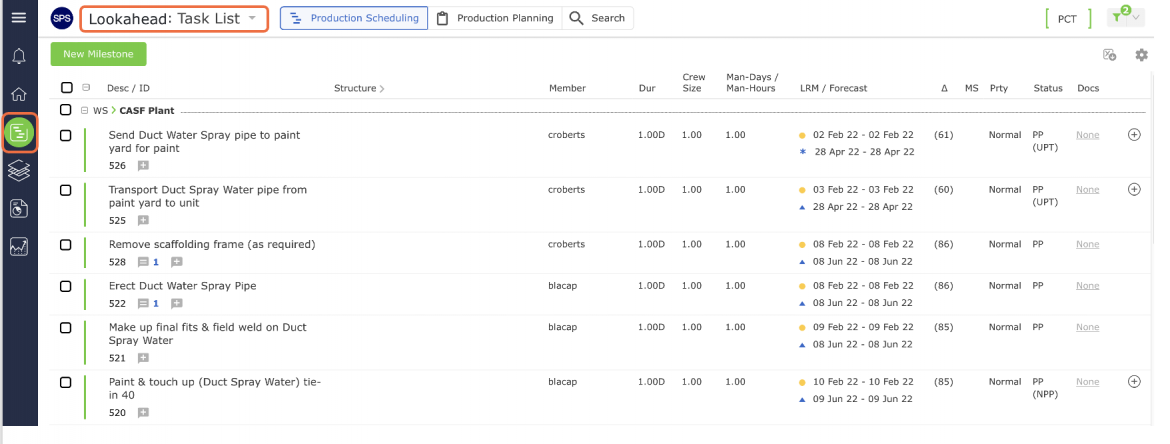
Task: Switch to Production Planning tab
Action: [495, 18]
